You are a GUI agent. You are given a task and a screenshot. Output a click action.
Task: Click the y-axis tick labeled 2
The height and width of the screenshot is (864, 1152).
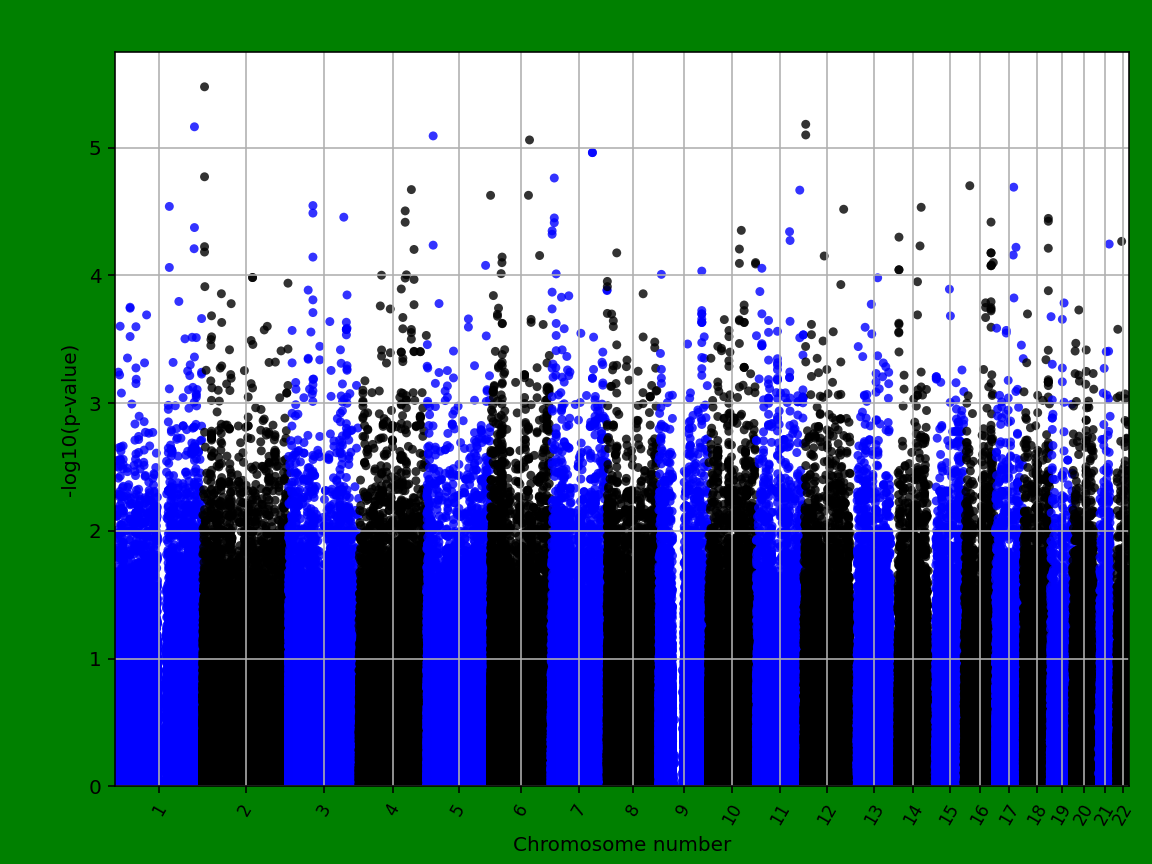coord(97,531)
